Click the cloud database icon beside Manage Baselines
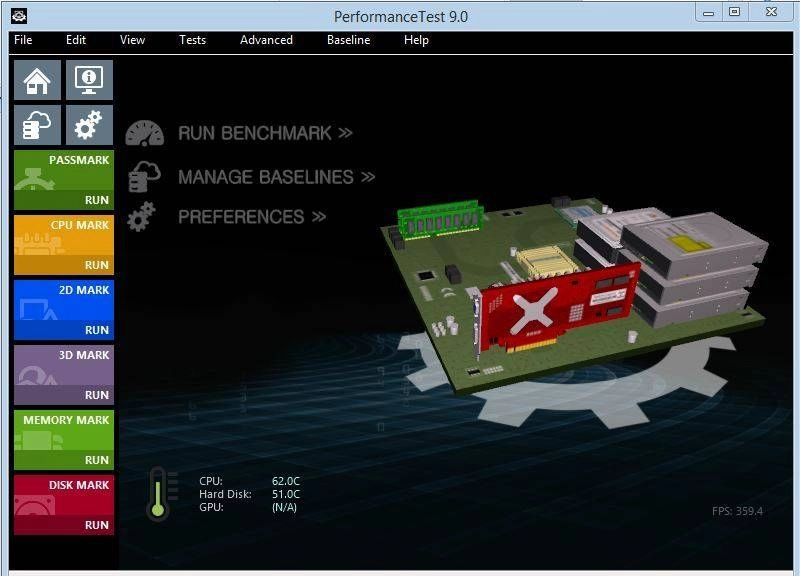The width and height of the screenshot is (800, 576). point(145,177)
